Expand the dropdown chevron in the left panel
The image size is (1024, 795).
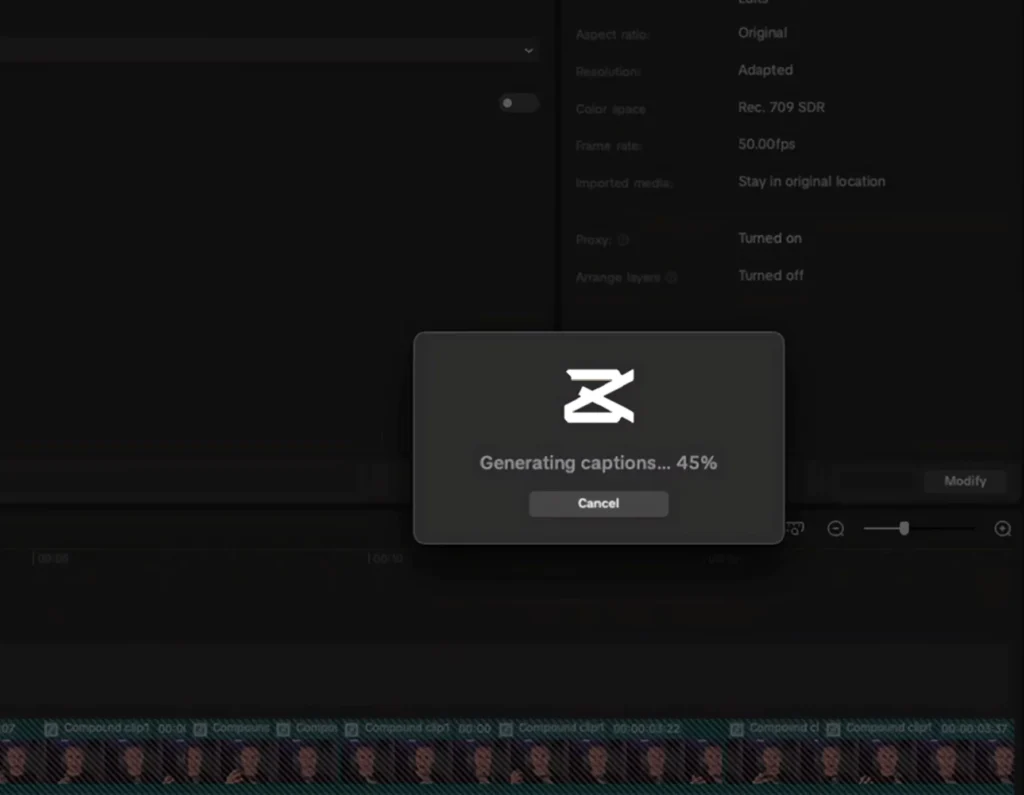529,50
